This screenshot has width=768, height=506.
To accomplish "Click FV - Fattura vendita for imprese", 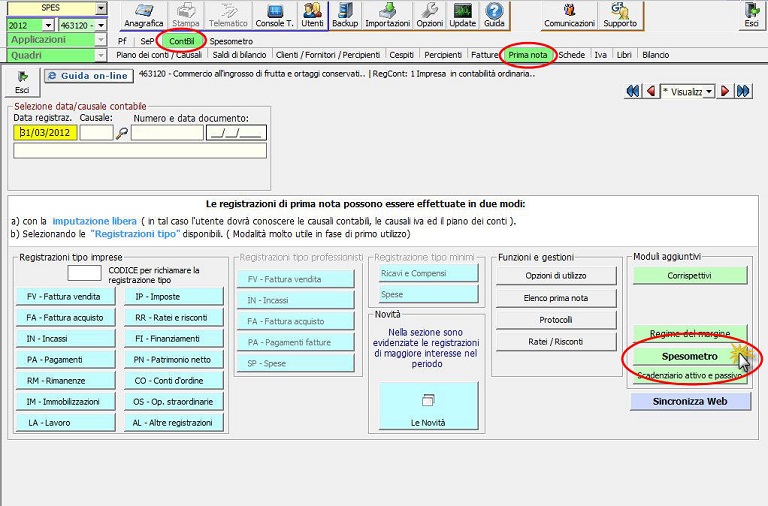I will click(66, 297).
